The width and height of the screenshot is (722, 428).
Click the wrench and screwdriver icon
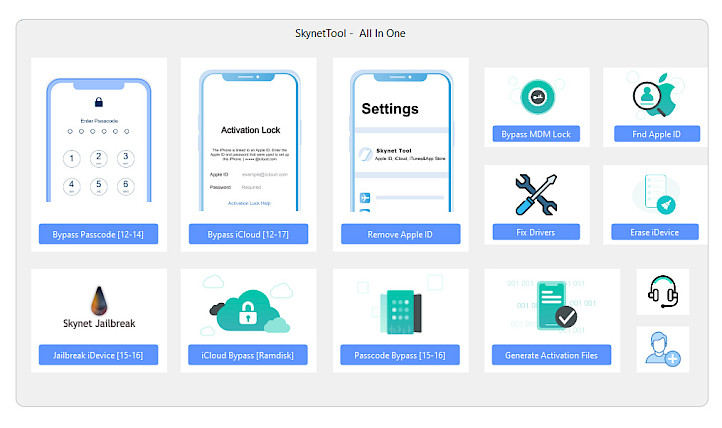[x=536, y=194]
